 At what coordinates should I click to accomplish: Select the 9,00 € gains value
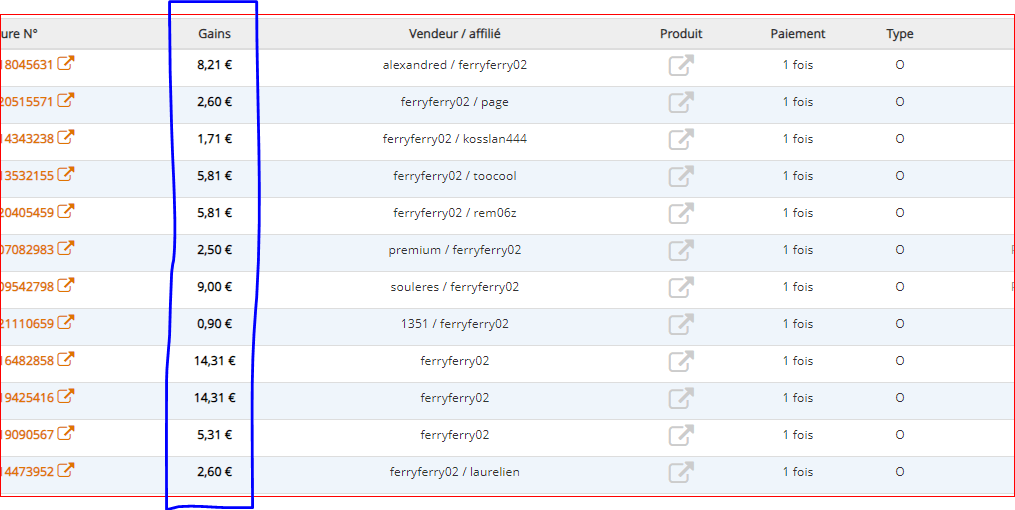point(214,287)
